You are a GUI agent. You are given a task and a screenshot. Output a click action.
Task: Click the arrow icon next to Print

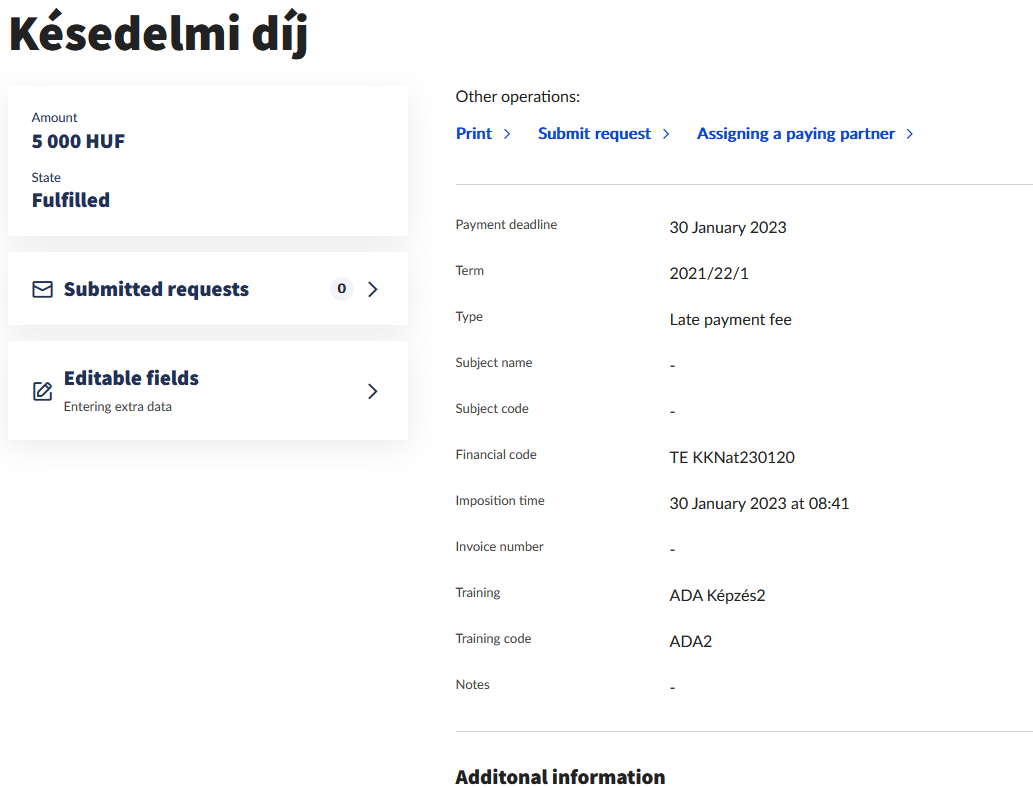(508, 134)
